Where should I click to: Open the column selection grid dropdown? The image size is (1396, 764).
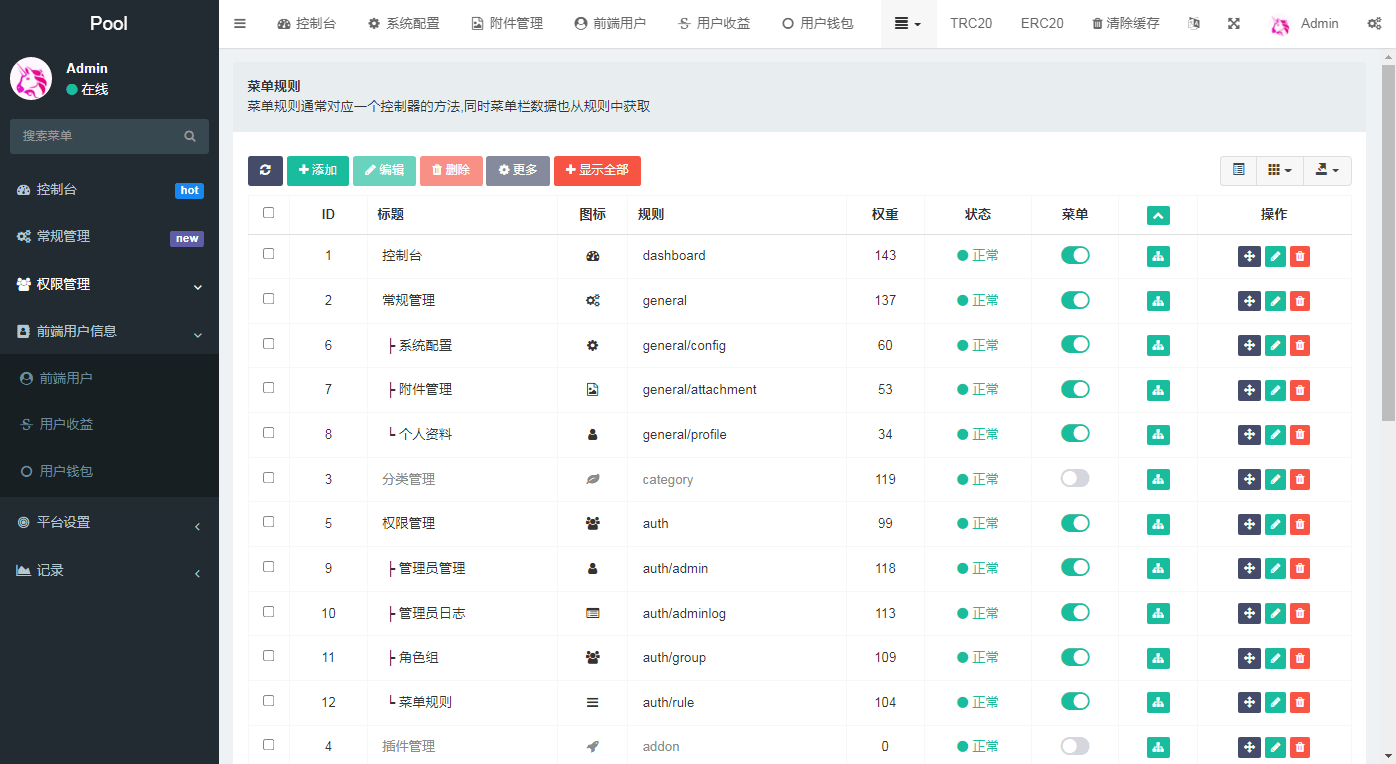pos(1279,170)
